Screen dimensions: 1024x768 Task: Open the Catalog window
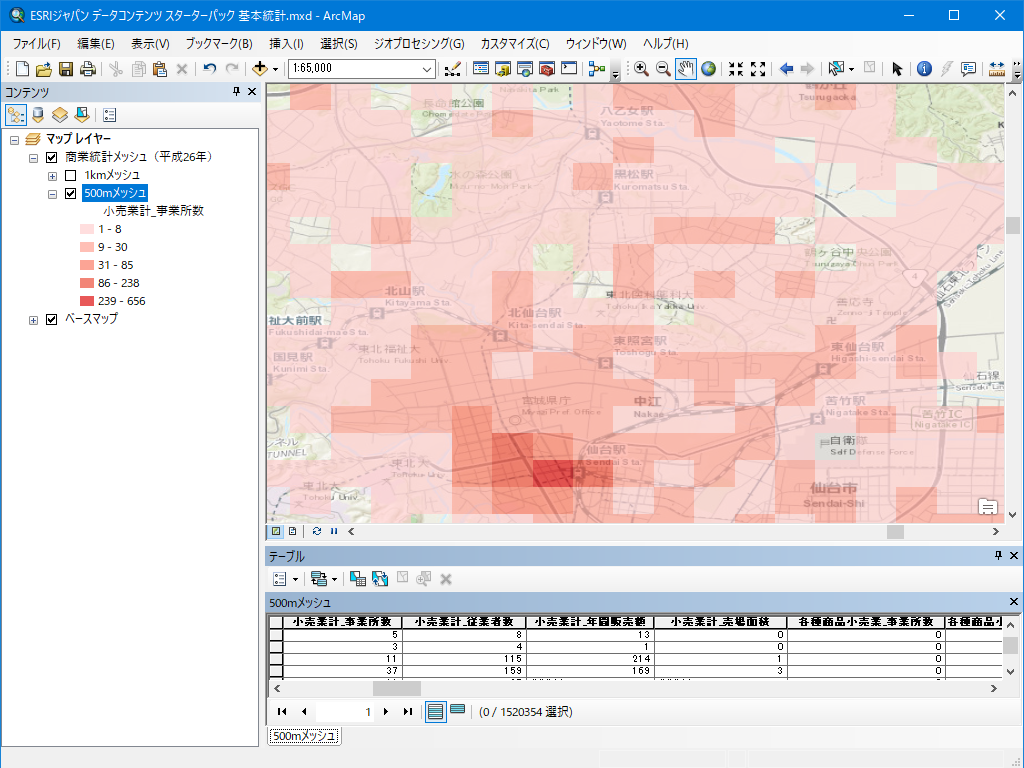click(x=503, y=69)
